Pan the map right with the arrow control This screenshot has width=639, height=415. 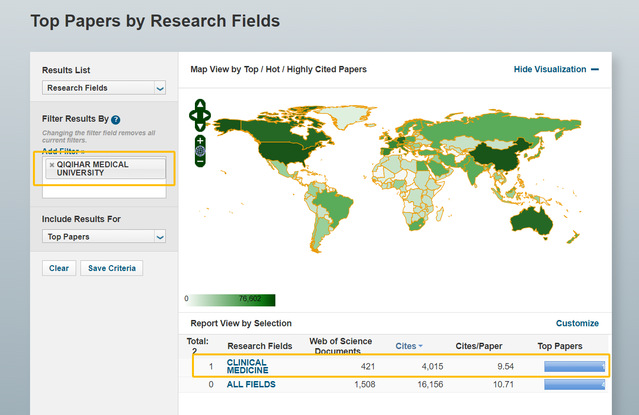(207, 115)
